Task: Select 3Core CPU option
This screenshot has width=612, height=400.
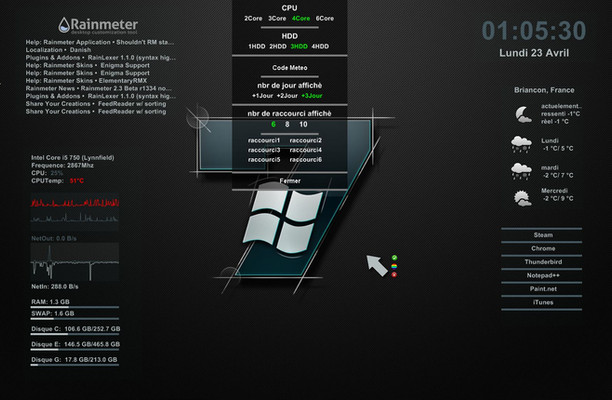Action: click(277, 18)
